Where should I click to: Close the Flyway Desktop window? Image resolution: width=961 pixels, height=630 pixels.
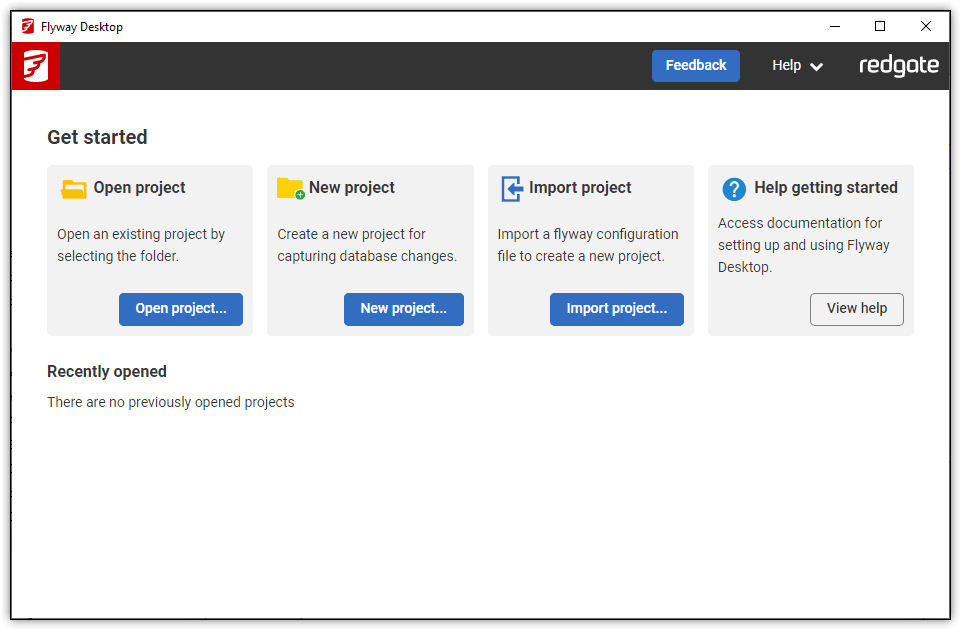click(925, 26)
